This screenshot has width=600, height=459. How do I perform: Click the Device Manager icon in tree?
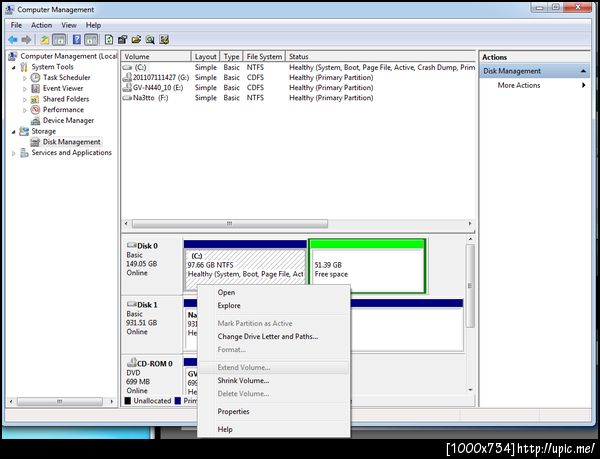click(x=35, y=120)
